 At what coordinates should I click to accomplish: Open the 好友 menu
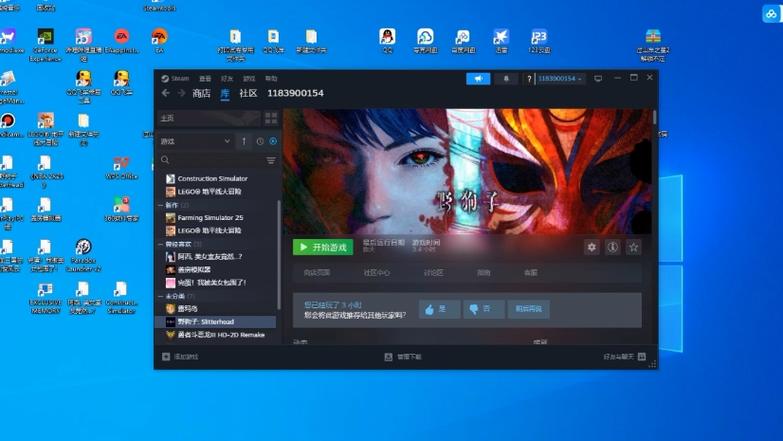(227, 78)
